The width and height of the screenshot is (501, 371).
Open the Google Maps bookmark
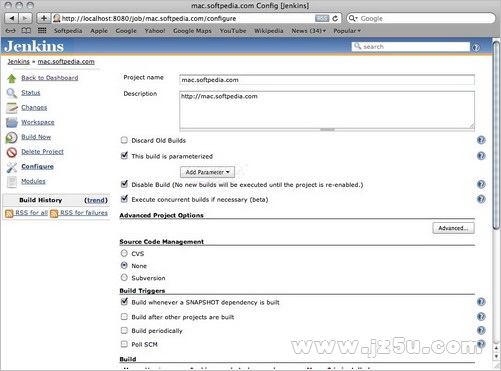coord(192,31)
